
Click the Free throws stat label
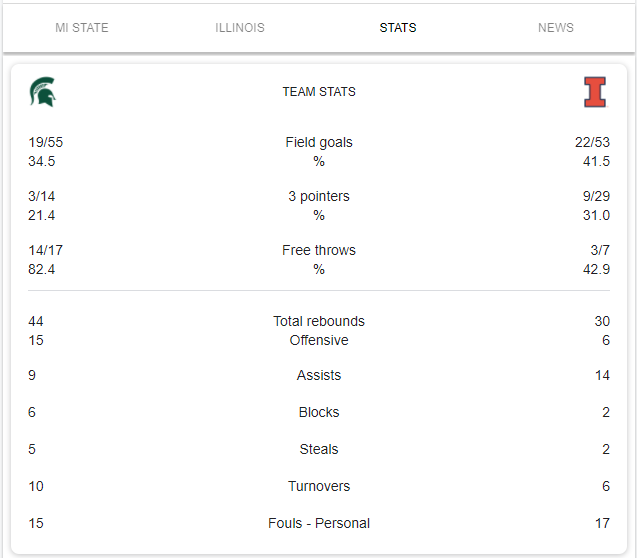pos(319,250)
